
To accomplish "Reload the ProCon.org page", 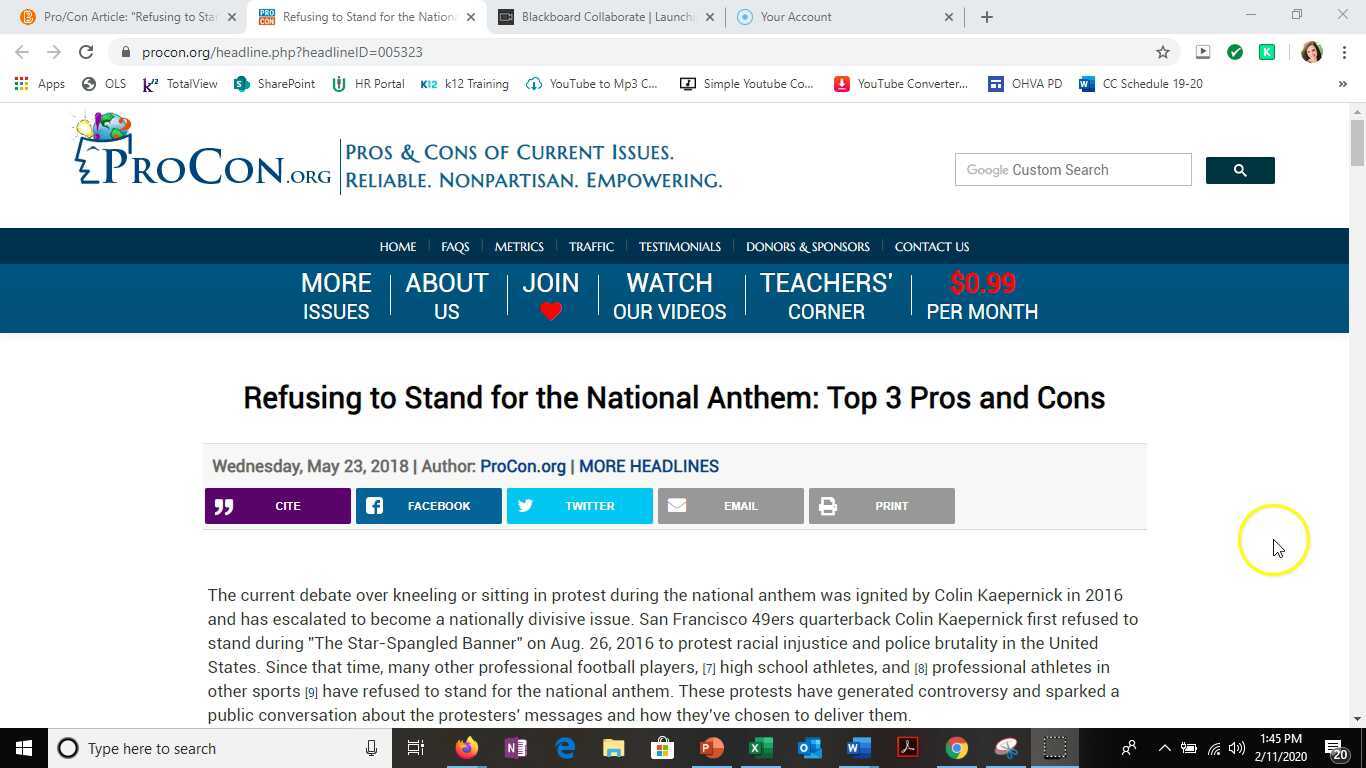I will [x=85, y=52].
